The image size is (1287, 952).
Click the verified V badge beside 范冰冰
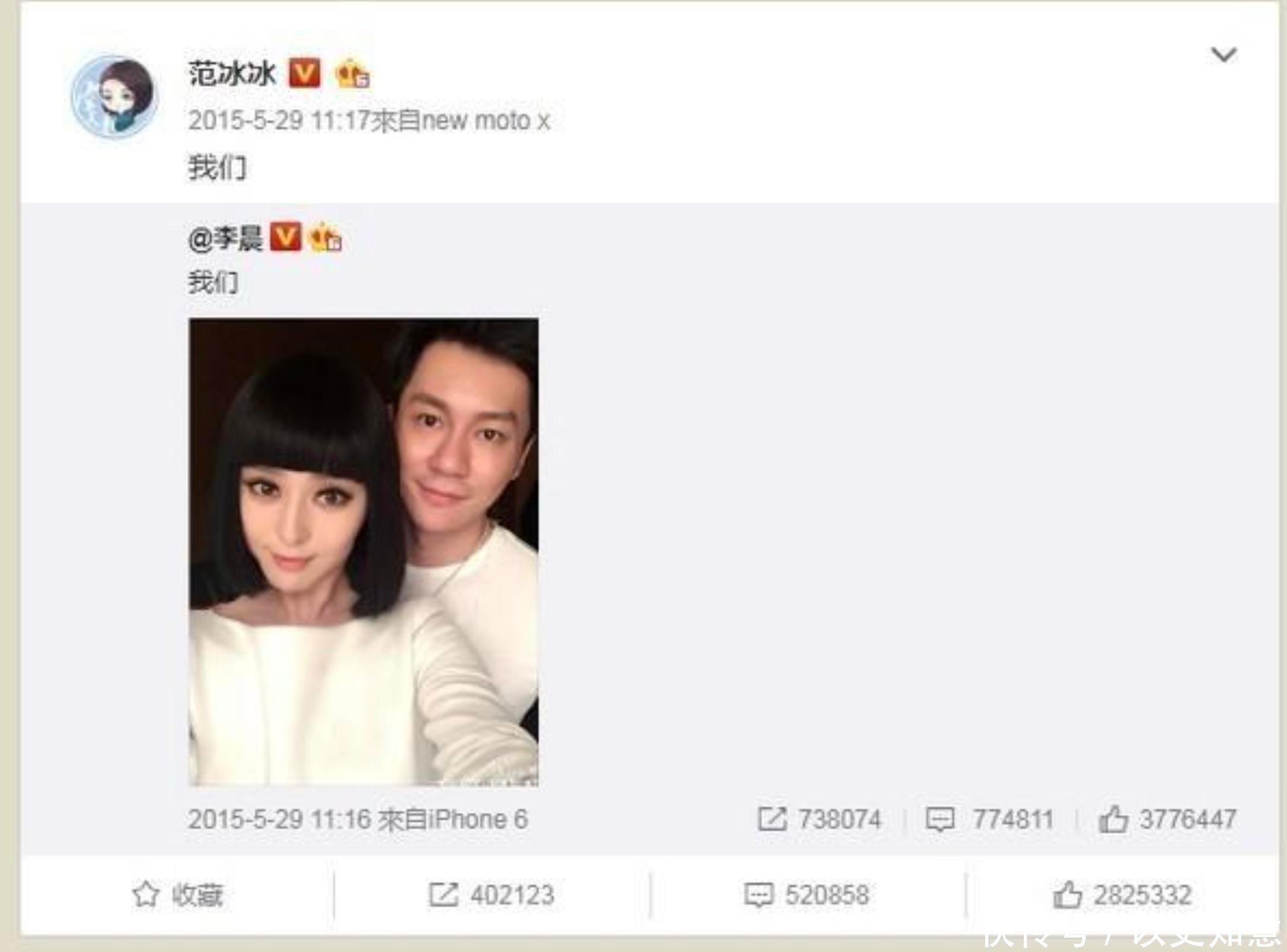coord(304,74)
